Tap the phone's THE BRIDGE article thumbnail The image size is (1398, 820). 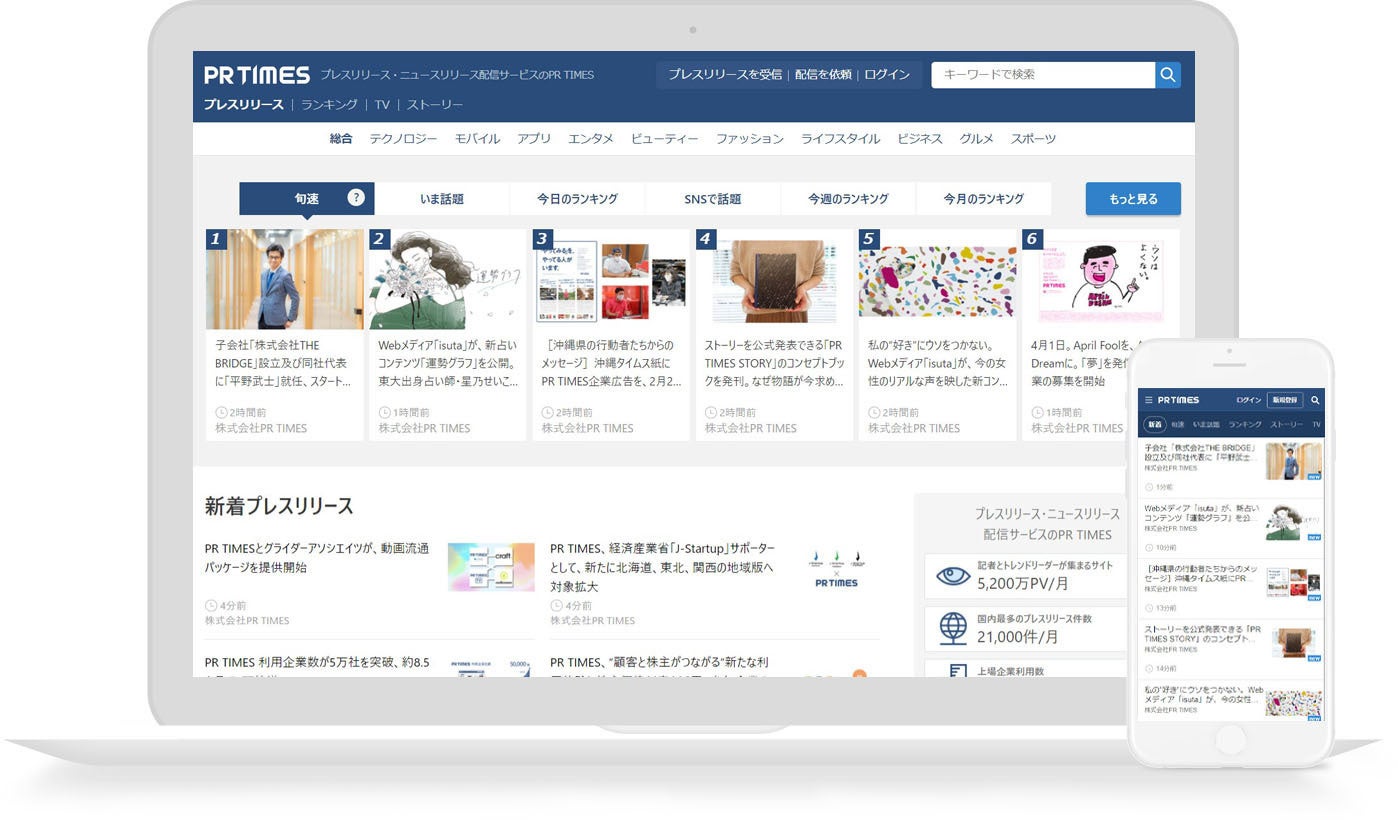pyautogui.click(x=1294, y=461)
